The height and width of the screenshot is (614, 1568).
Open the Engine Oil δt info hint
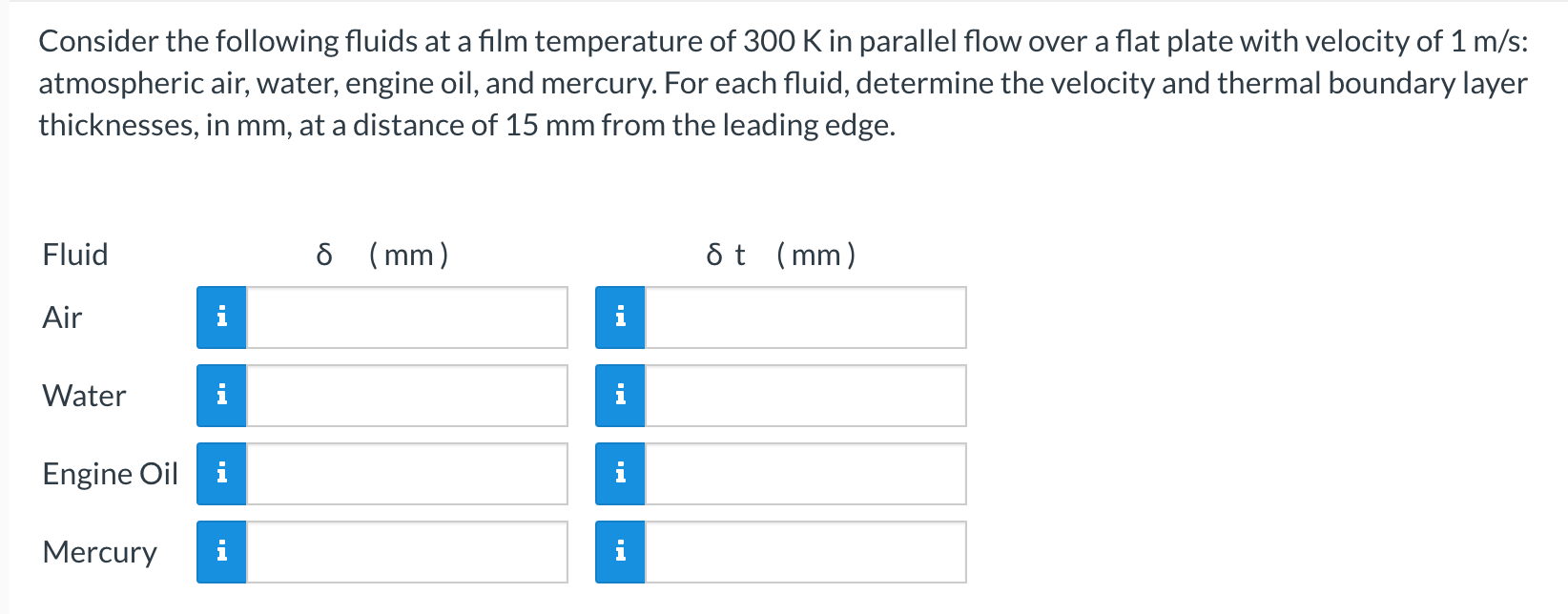click(621, 471)
